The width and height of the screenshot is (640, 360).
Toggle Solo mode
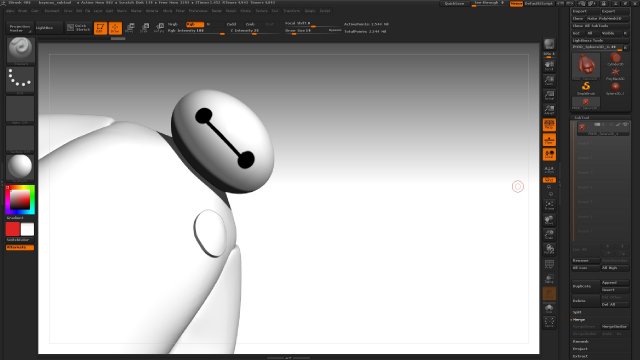549,308
